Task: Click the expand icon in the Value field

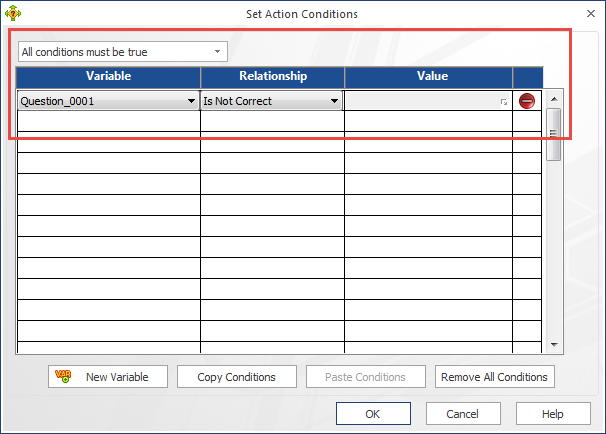Action: click(504, 102)
